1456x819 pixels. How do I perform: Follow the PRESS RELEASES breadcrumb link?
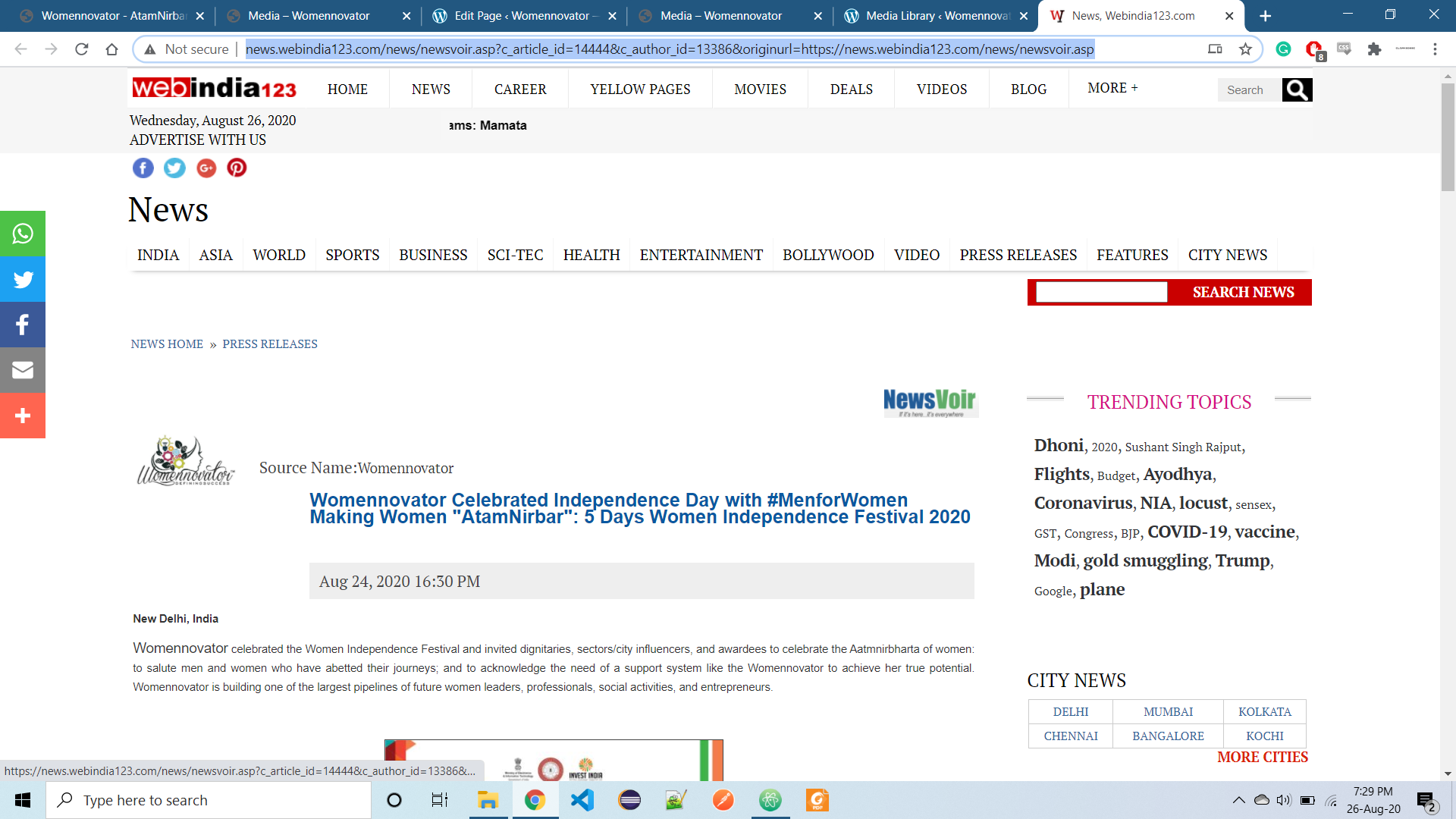click(x=270, y=344)
